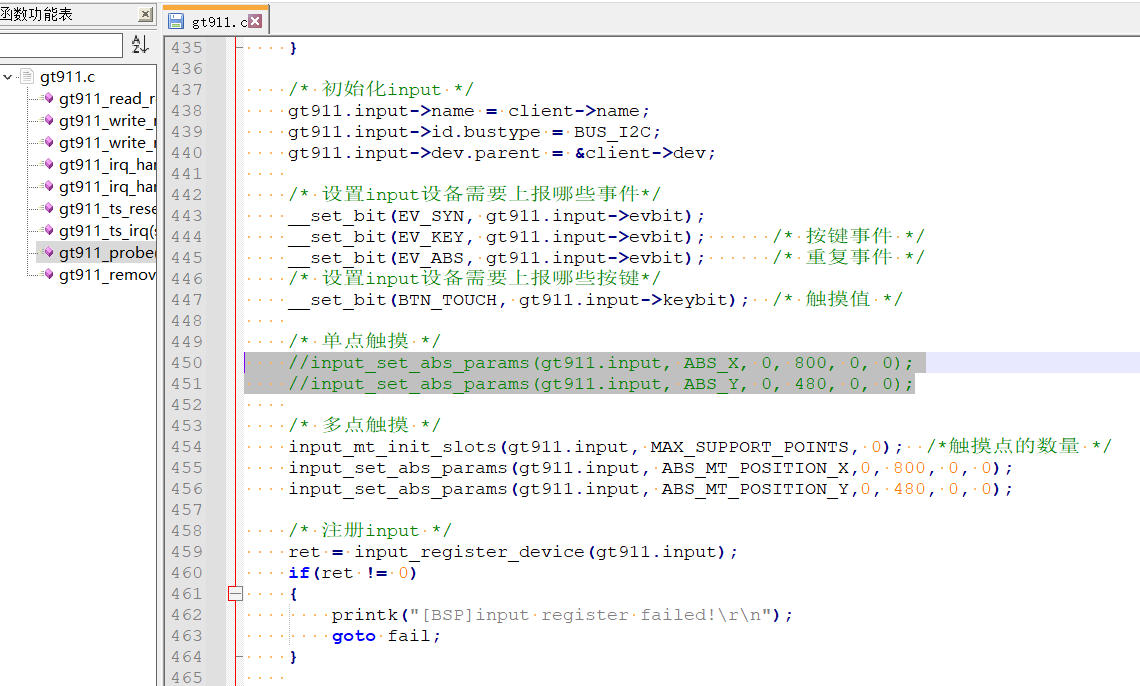Click the '触摸值' comment
Screen dimensions: 1140x686
coord(838,299)
